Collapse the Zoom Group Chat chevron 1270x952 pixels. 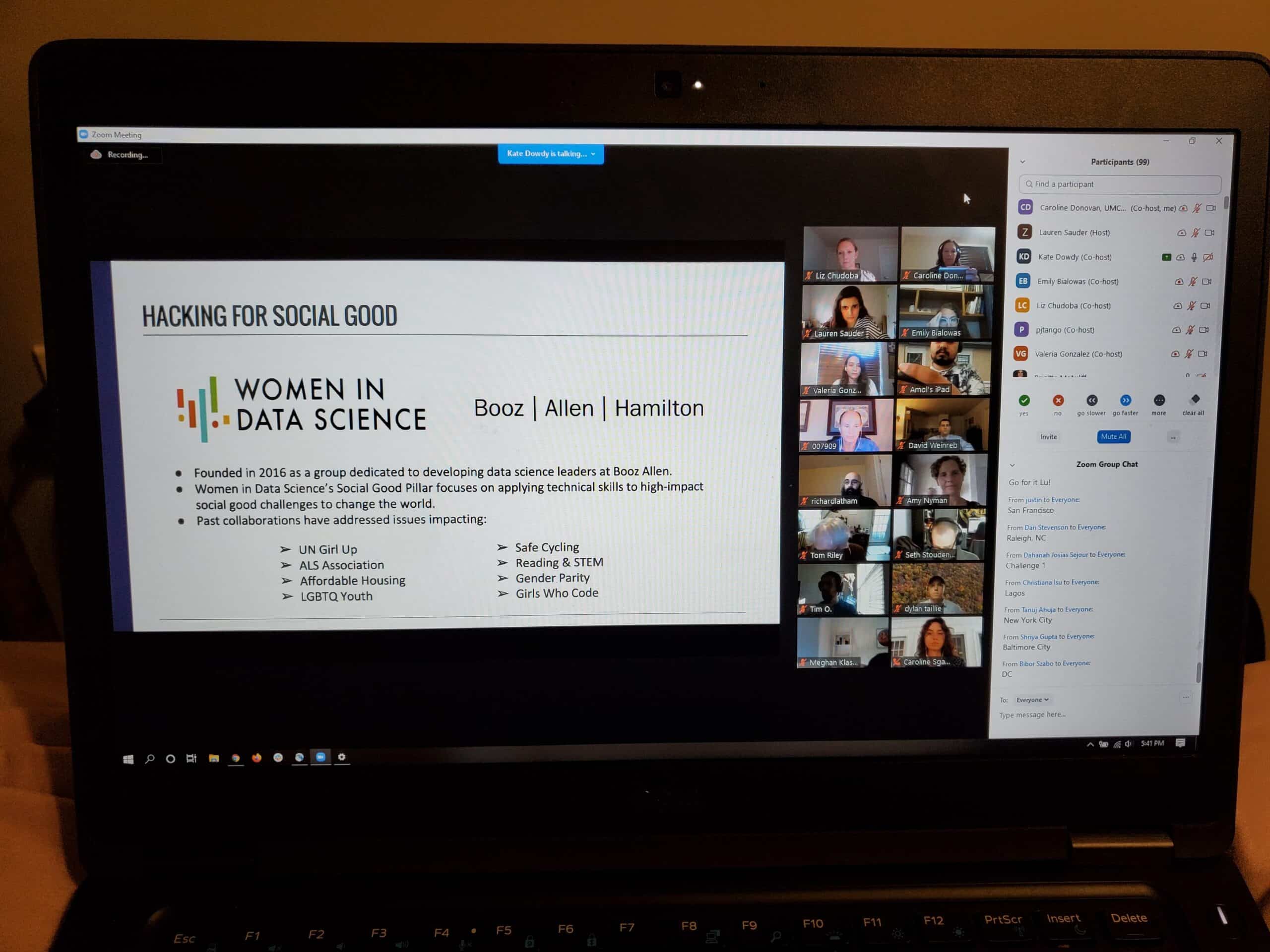(1012, 465)
